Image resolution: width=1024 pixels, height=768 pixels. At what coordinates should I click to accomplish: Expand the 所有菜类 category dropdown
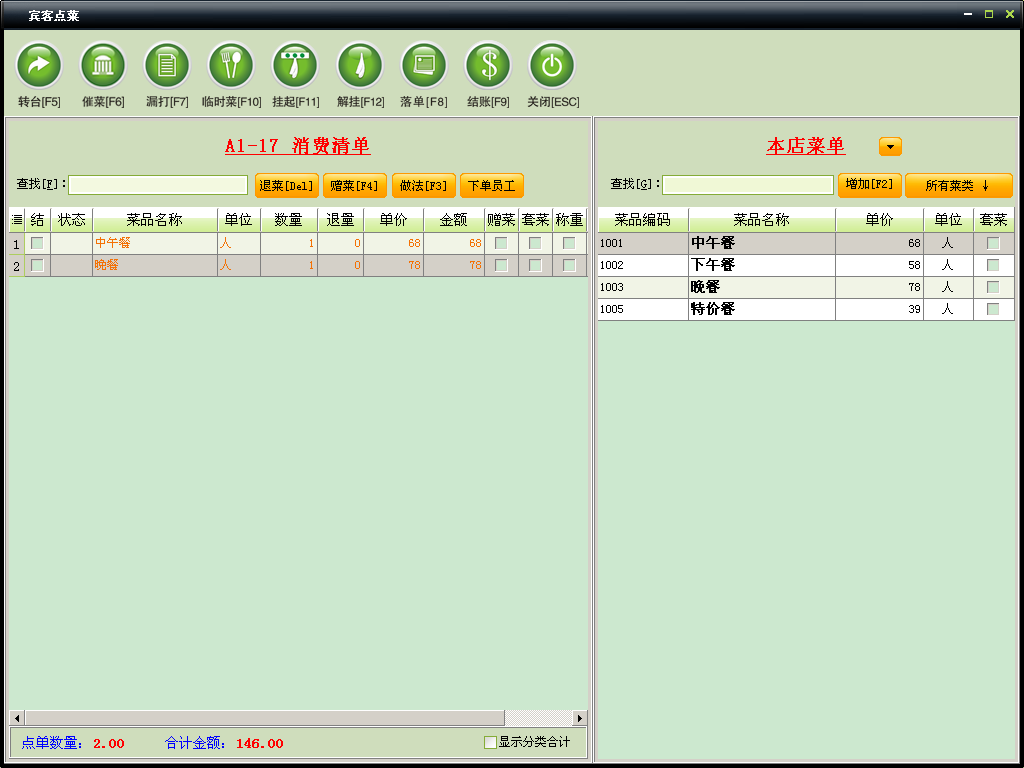[959, 185]
